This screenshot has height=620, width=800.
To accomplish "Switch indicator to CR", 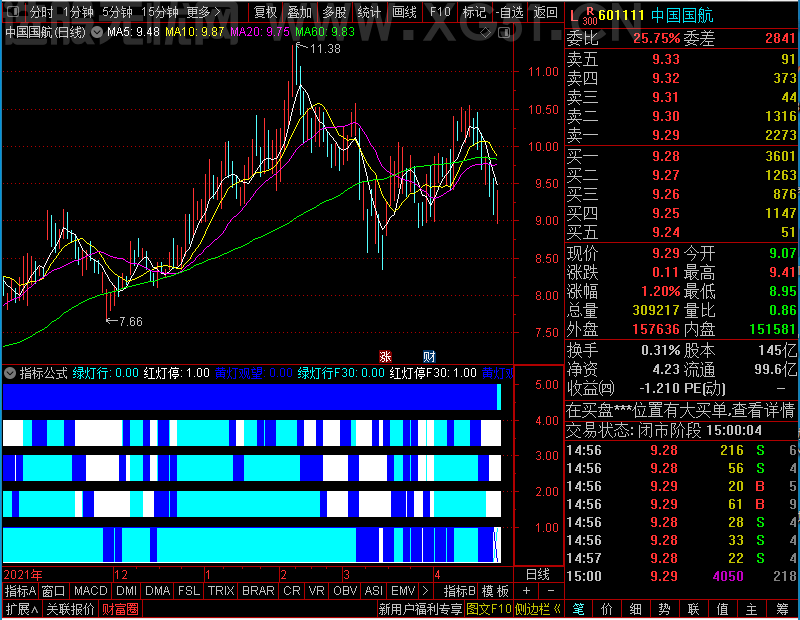I will (292, 591).
